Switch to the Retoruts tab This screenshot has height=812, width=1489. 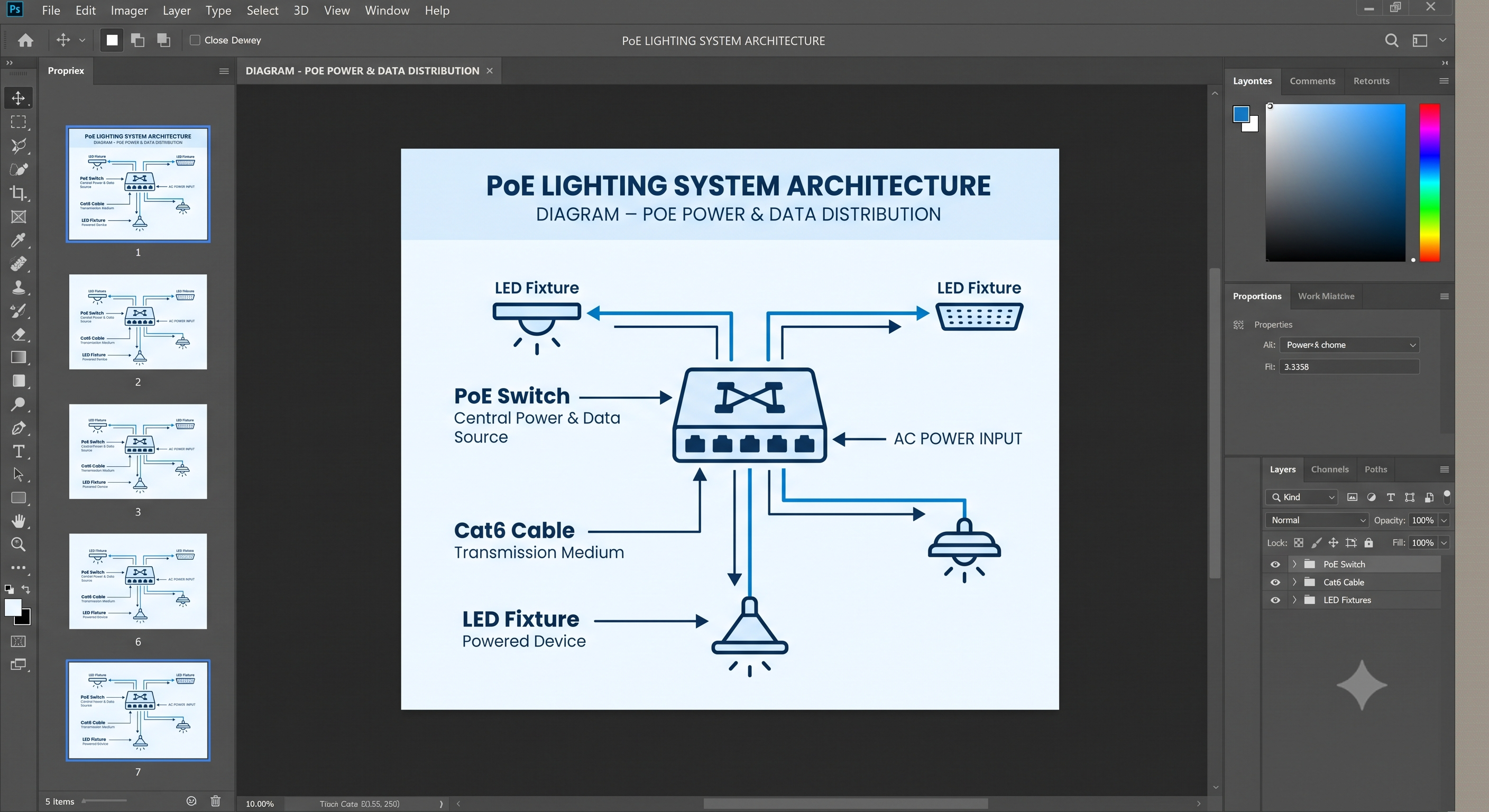click(x=1371, y=81)
